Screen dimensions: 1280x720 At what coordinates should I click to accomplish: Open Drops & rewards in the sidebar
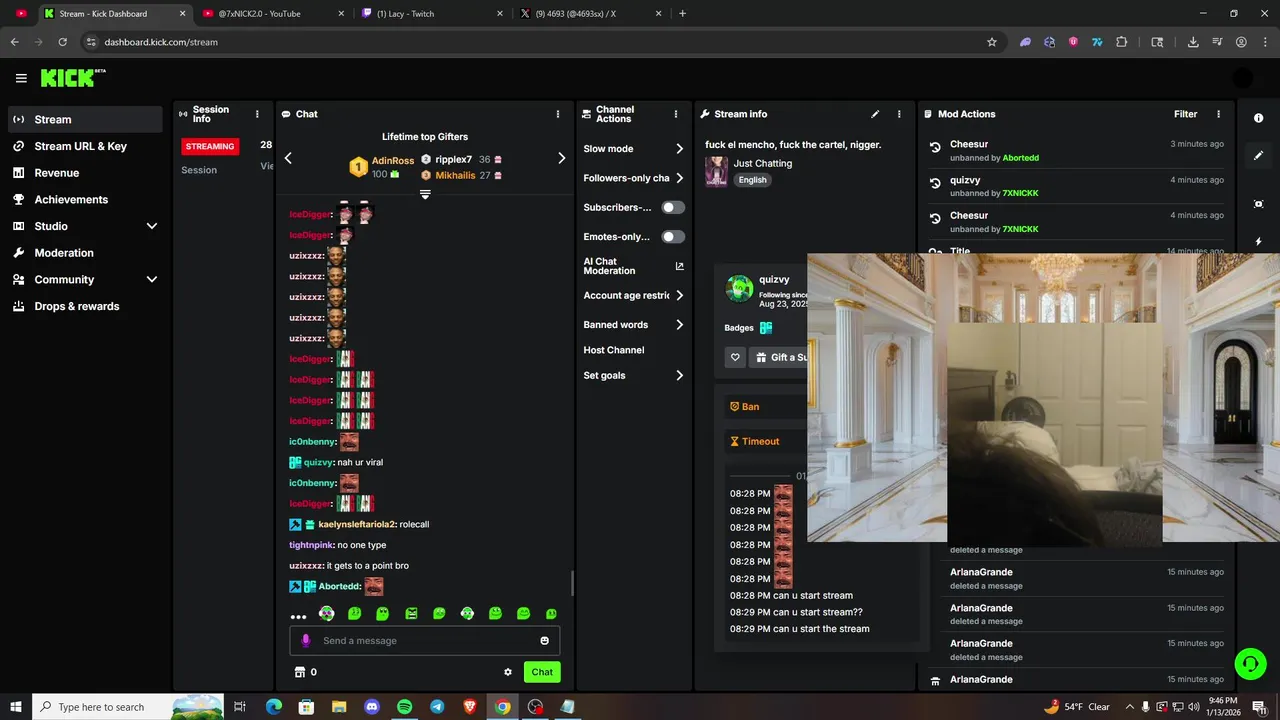pos(85,306)
